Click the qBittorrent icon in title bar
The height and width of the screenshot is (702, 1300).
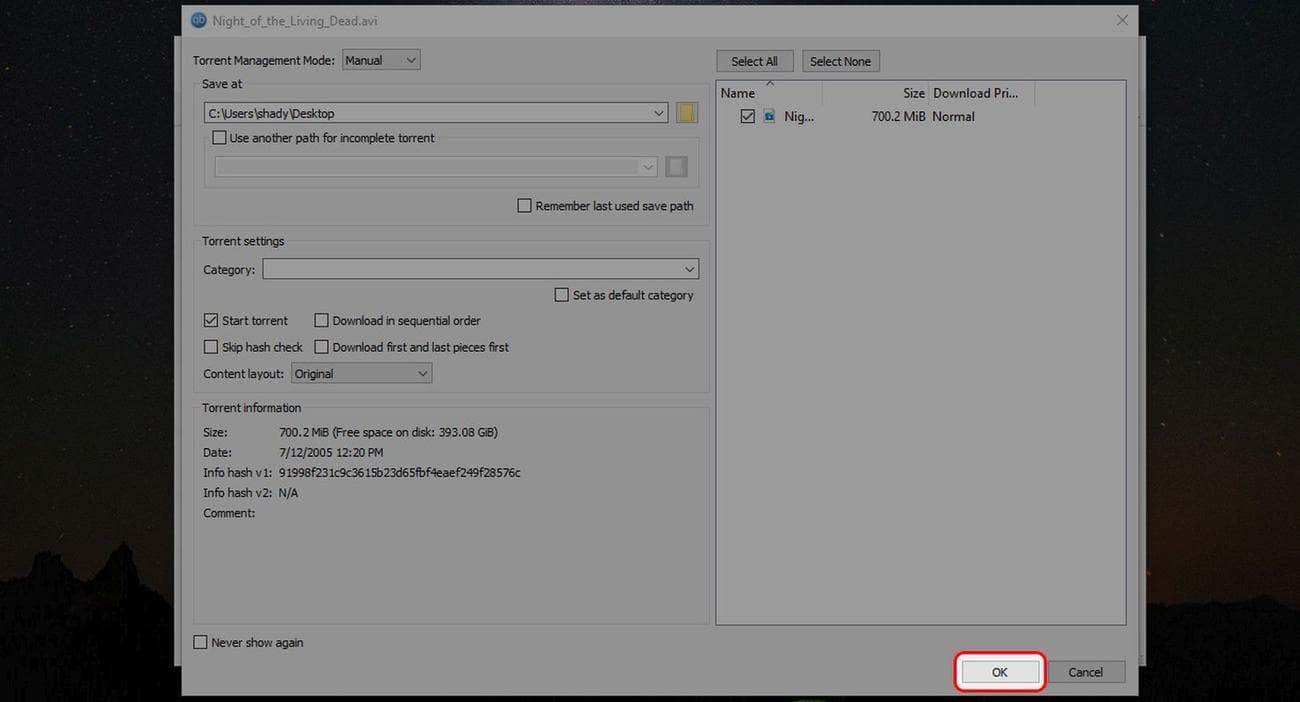tap(198, 20)
